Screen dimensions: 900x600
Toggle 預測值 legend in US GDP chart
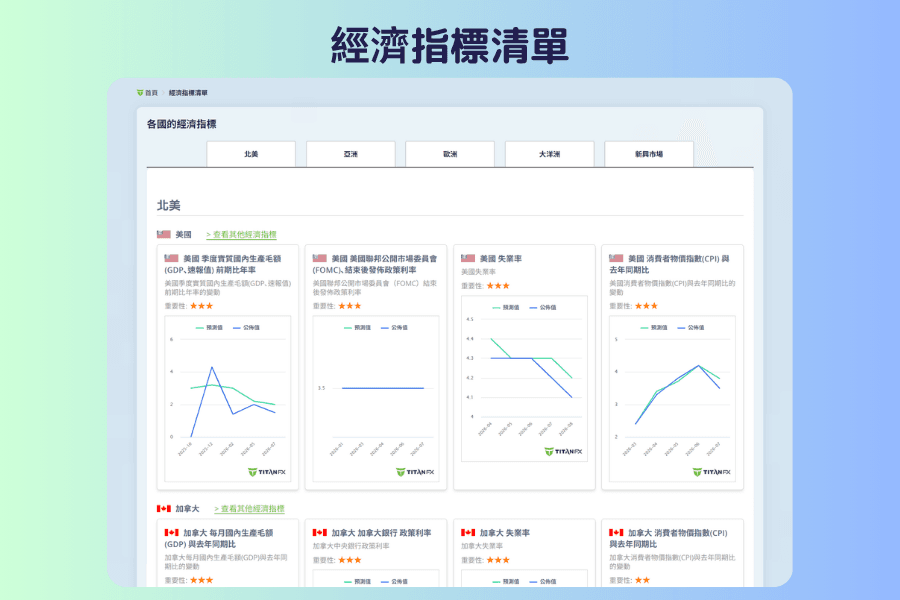pos(209,328)
